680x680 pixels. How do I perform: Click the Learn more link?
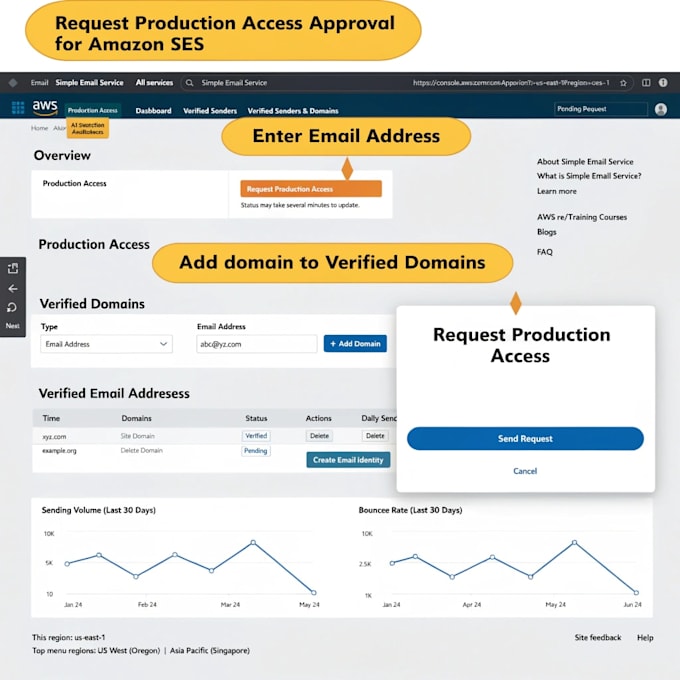click(x=557, y=191)
